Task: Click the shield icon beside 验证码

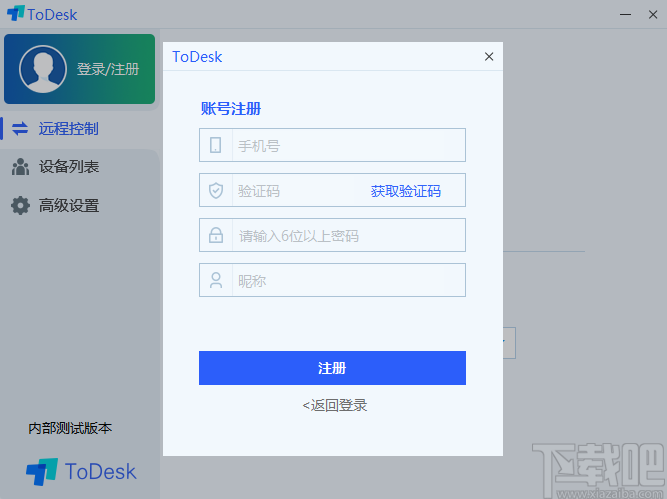Action: click(216, 191)
